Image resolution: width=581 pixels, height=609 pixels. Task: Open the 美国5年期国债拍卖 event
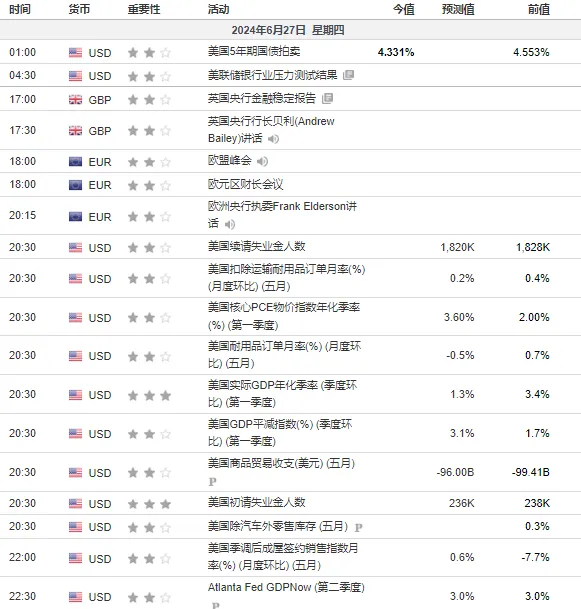(x=254, y=51)
